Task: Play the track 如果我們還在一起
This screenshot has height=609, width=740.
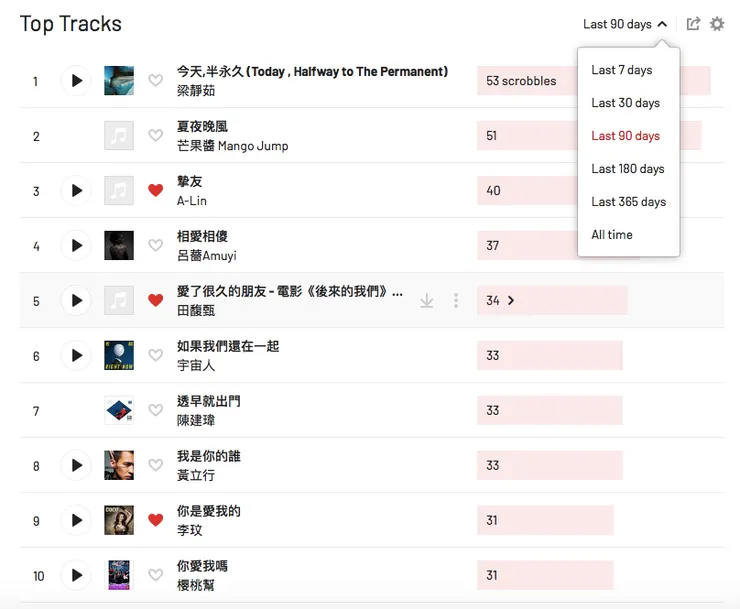Action: (x=76, y=355)
